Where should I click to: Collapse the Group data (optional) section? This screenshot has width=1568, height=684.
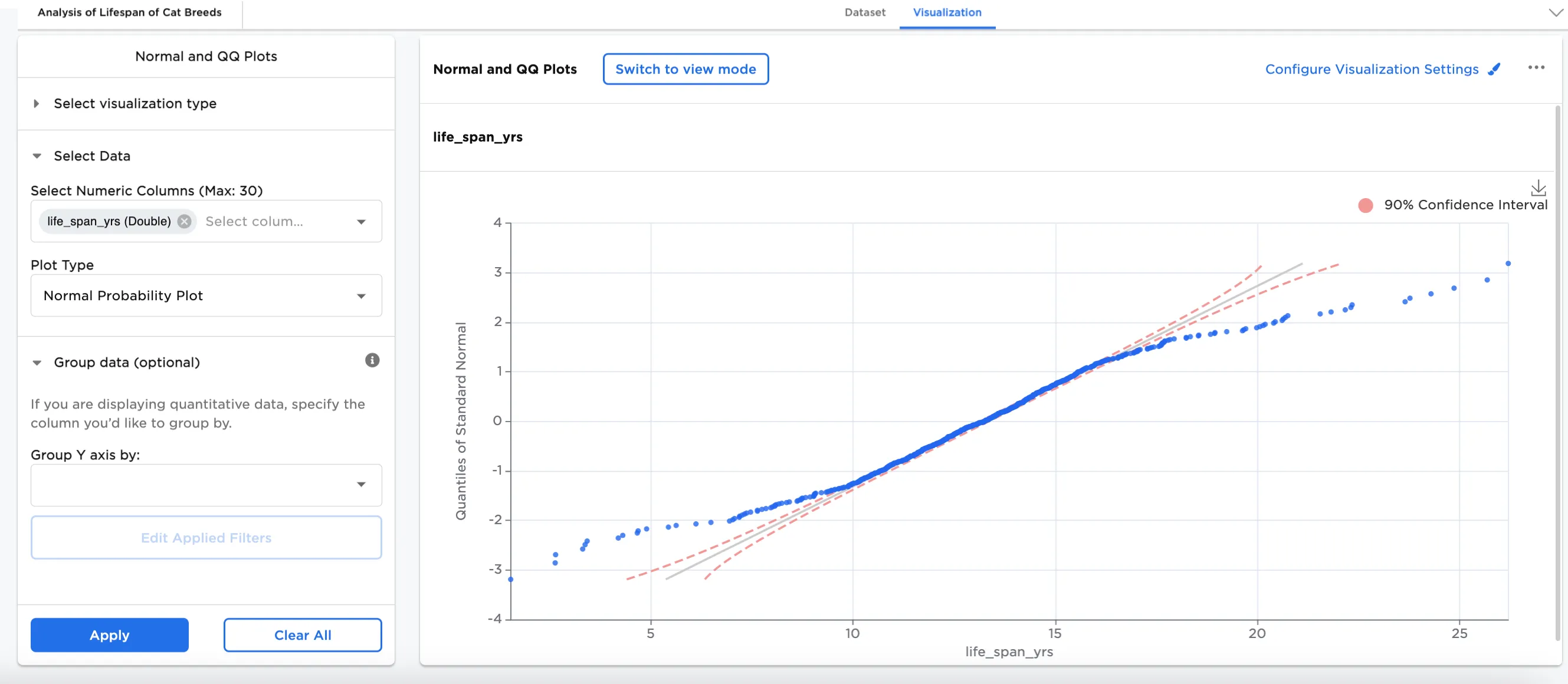click(37, 363)
